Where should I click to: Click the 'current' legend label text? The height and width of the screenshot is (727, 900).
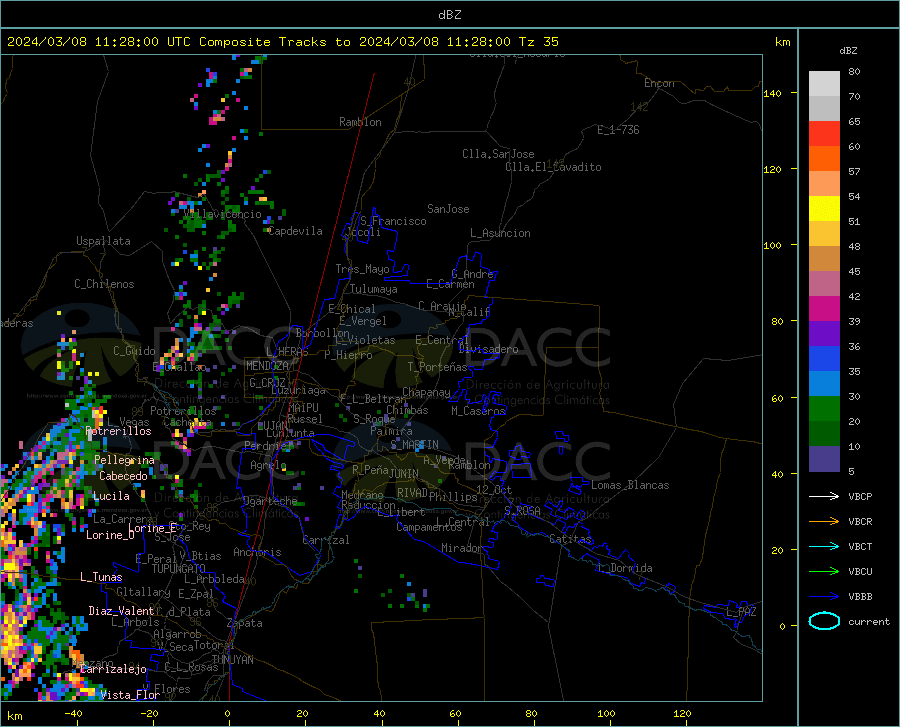(869, 621)
